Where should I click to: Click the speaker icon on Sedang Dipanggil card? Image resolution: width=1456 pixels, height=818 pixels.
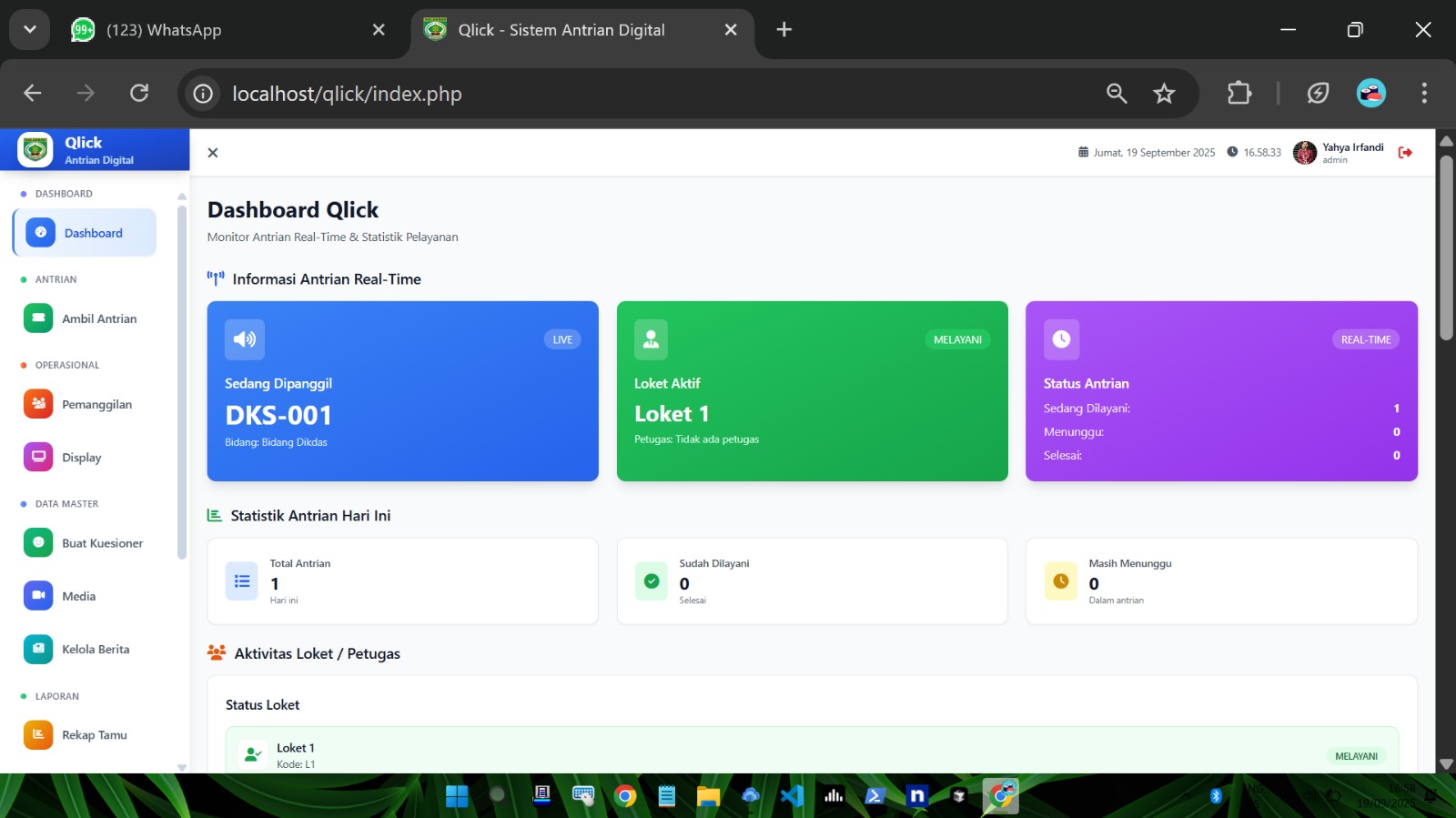tap(245, 339)
